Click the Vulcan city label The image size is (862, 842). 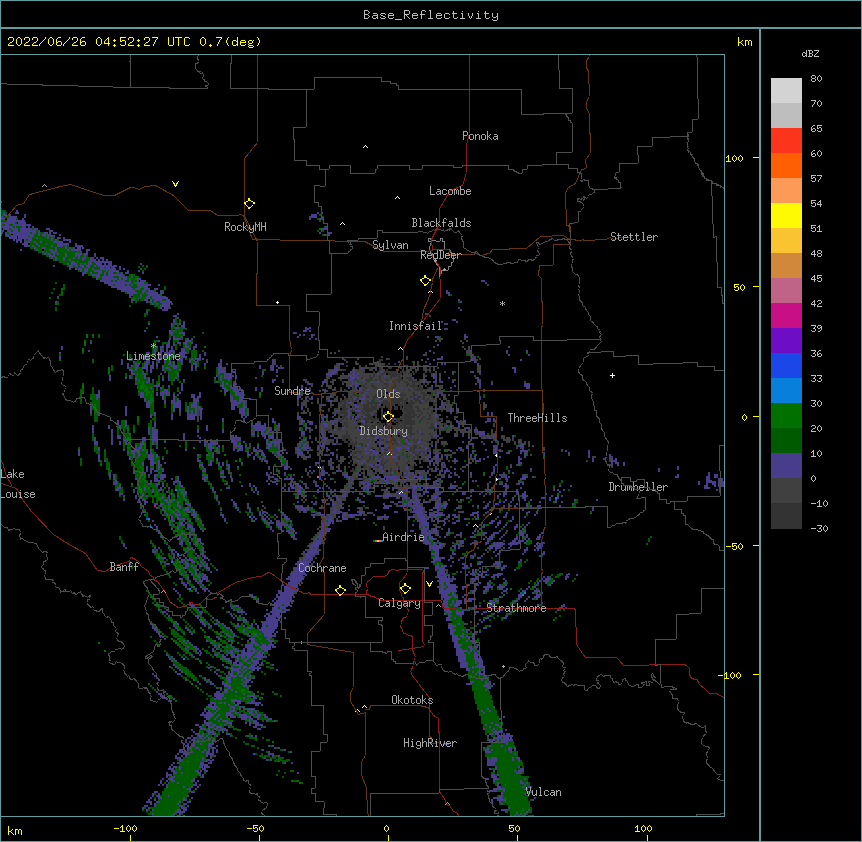543,792
